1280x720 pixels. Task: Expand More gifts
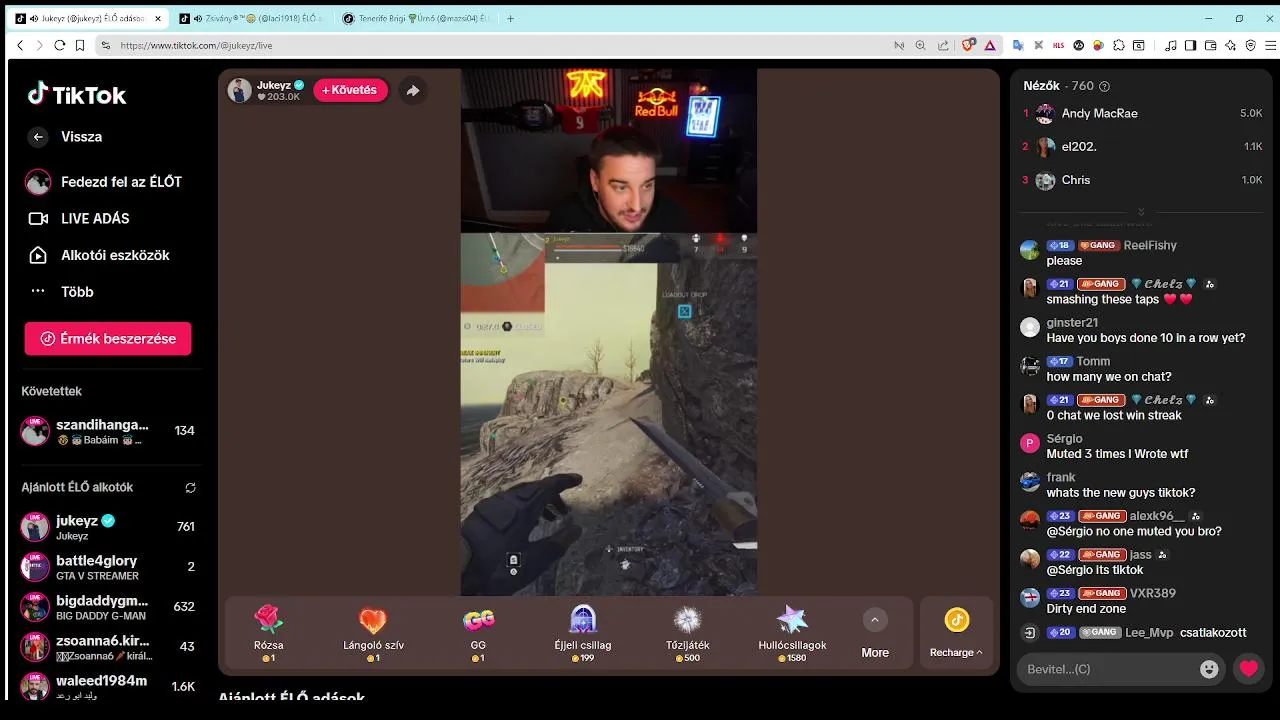pos(875,634)
